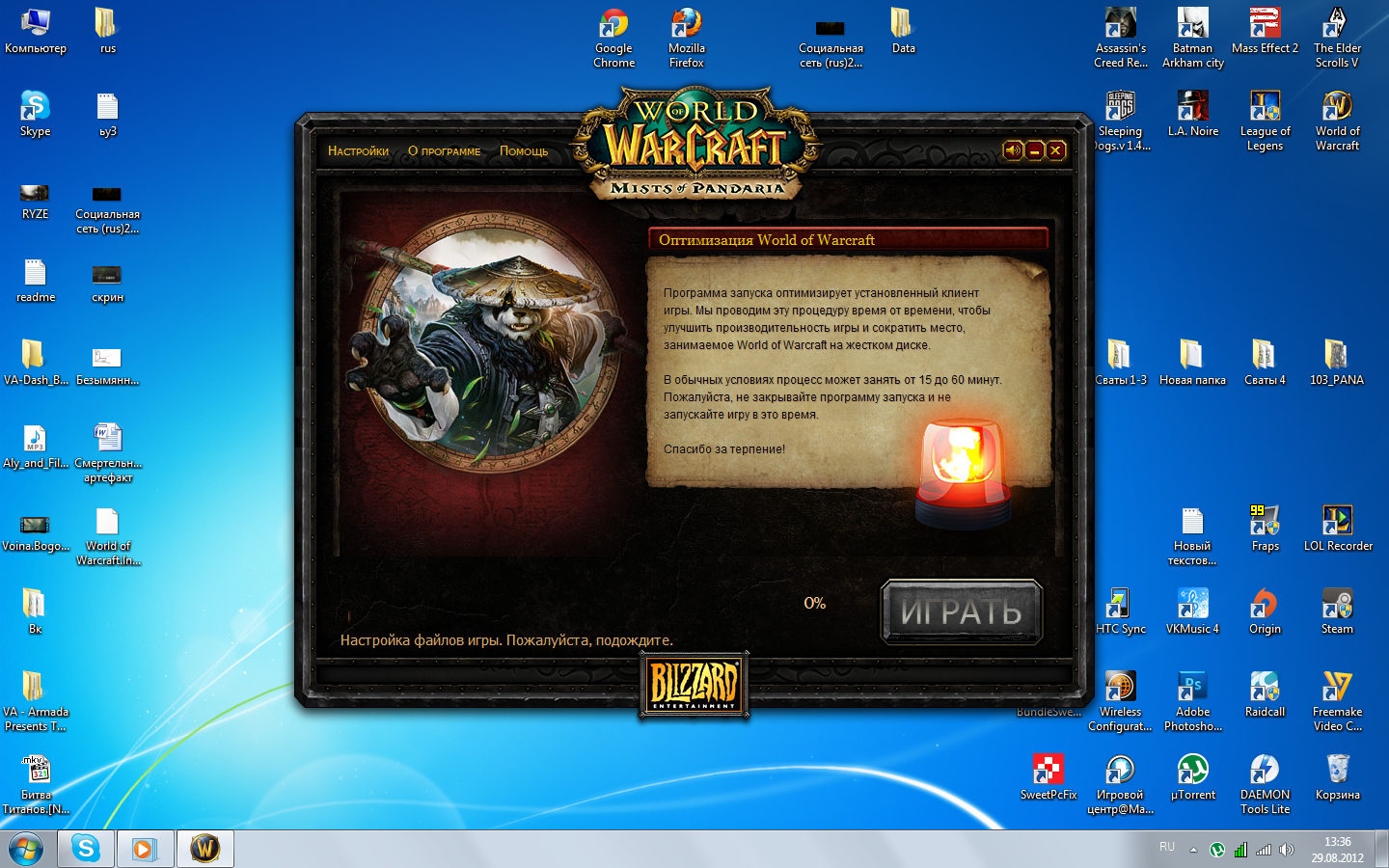This screenshot has height=868, width=1389.
Task: Select the LOL Recorder shortcut
Action: [1337, 529]
